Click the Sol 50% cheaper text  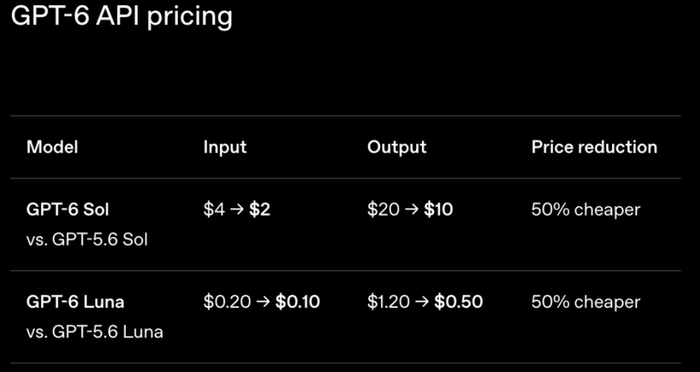(x=586, y=209)
